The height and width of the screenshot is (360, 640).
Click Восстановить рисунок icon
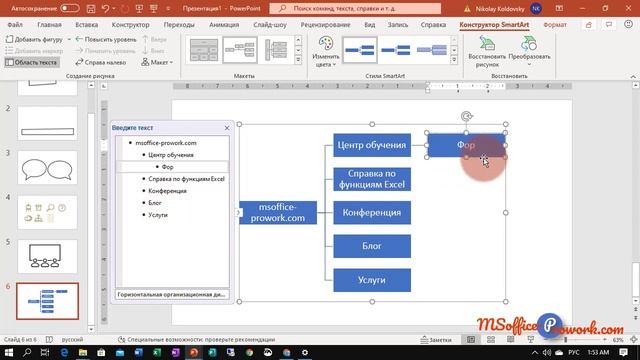point(487,52)
